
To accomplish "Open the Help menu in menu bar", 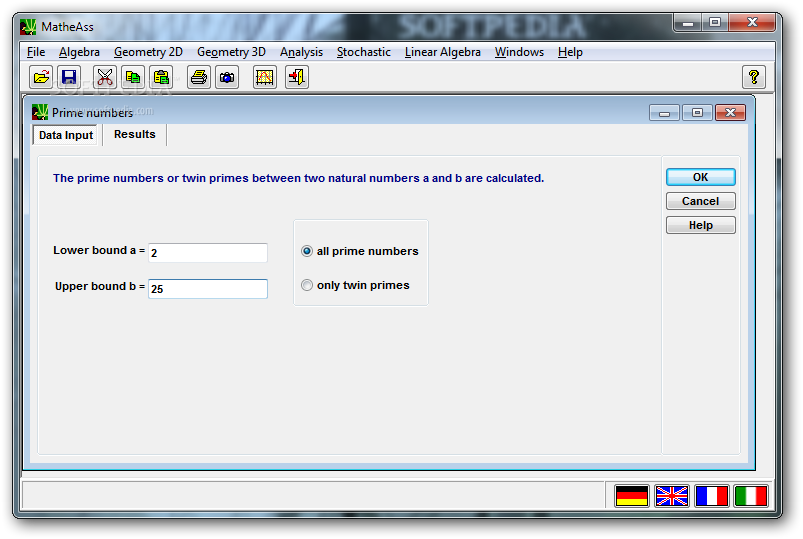I will pyautogui.click(x=570, y=52).
